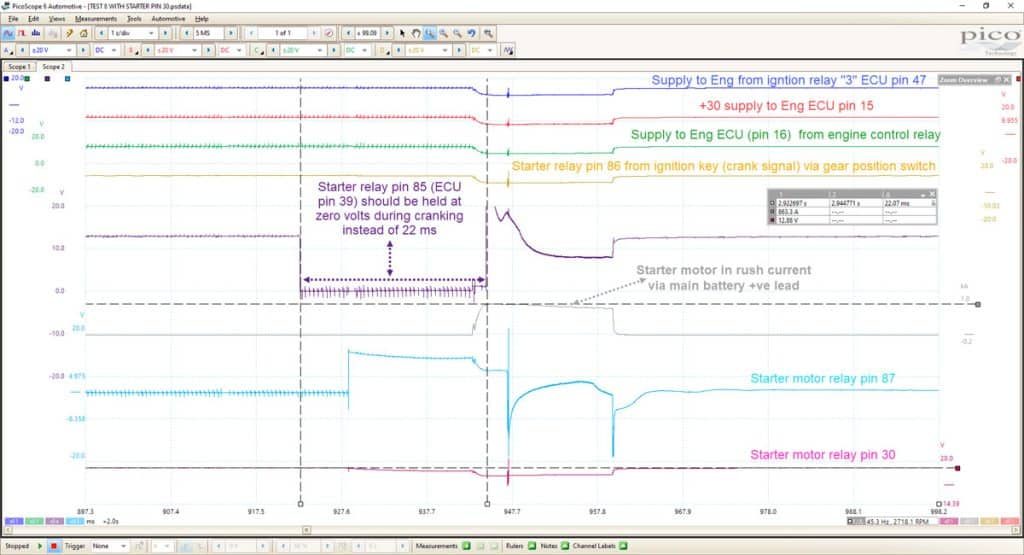Click zoom to full view icon
The width and height of the screenshot is (1024, 555).
pyautogui.click(x=488, y=33)
